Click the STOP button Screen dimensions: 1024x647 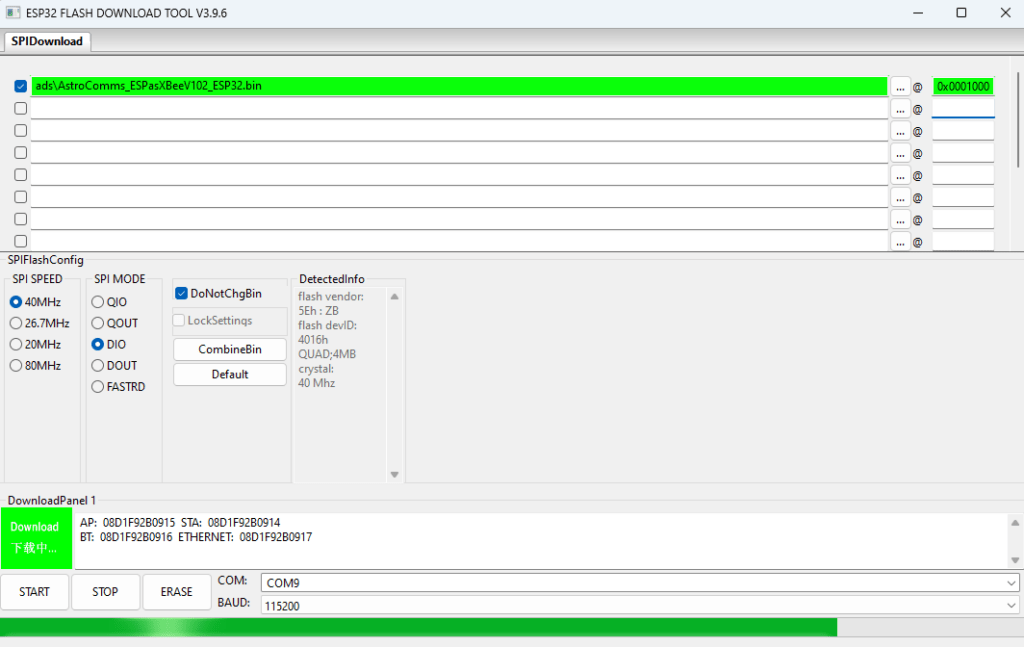pyautogui.click(x=105, y=592)
